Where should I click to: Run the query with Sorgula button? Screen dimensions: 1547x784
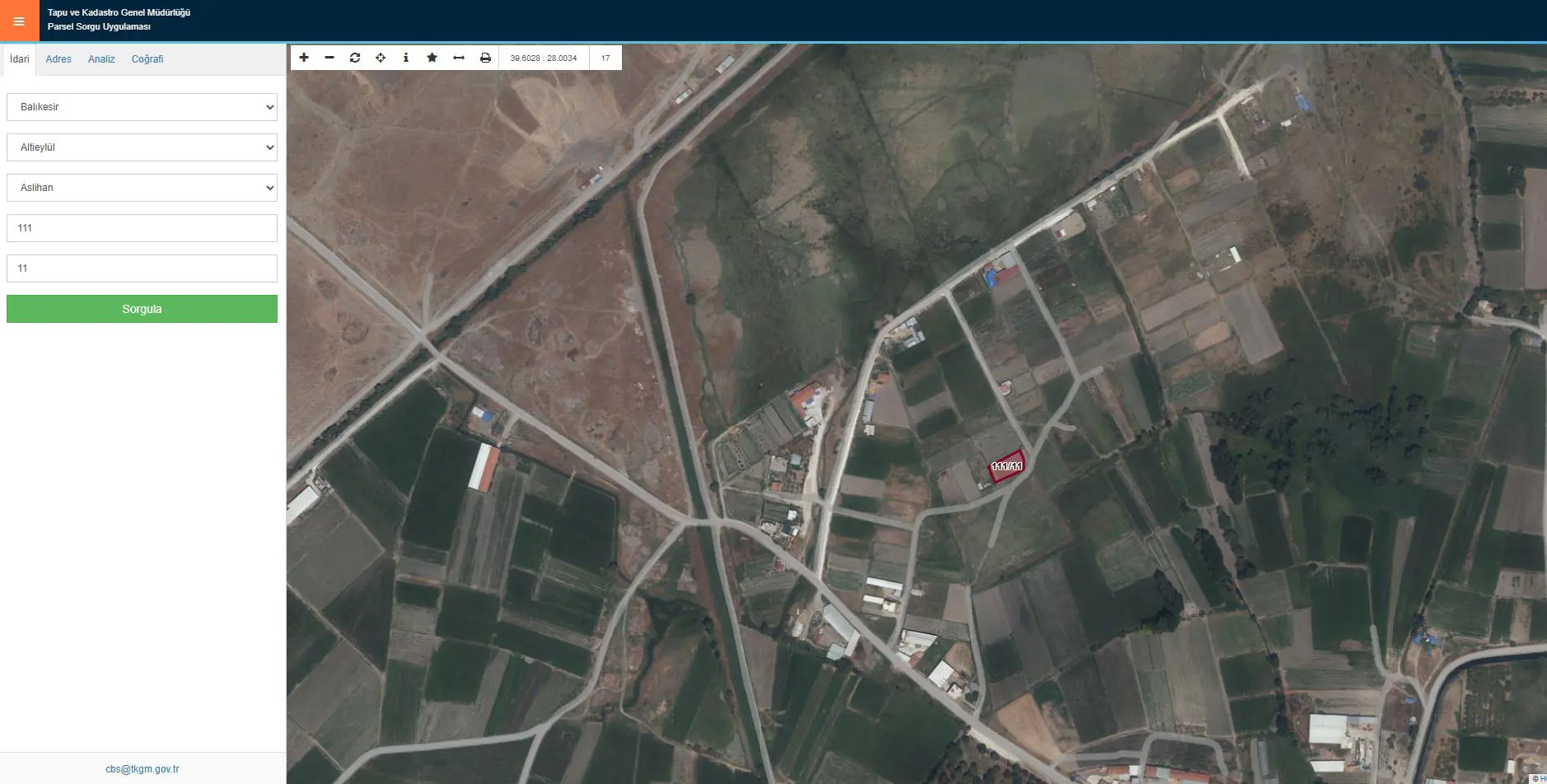coord(142,309)
